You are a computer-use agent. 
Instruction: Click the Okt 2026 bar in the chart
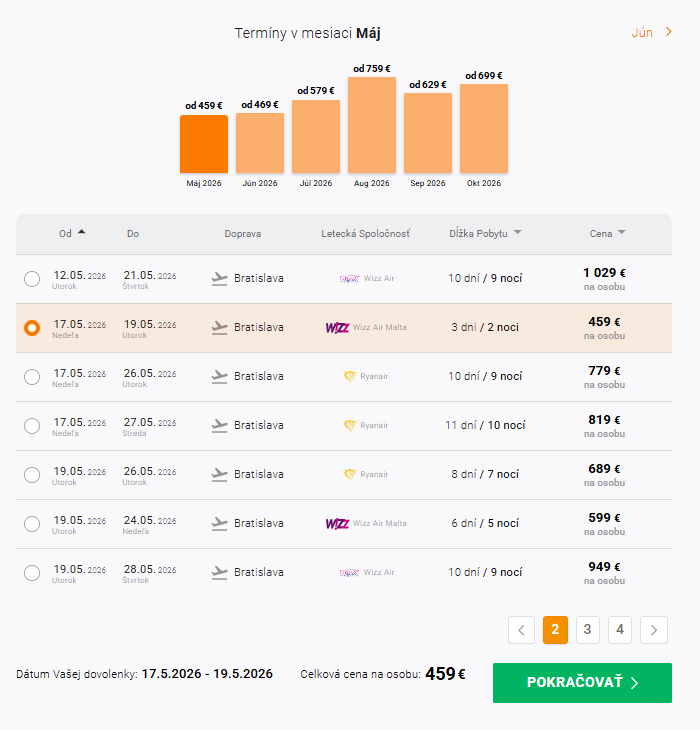[x=484, y=128]
